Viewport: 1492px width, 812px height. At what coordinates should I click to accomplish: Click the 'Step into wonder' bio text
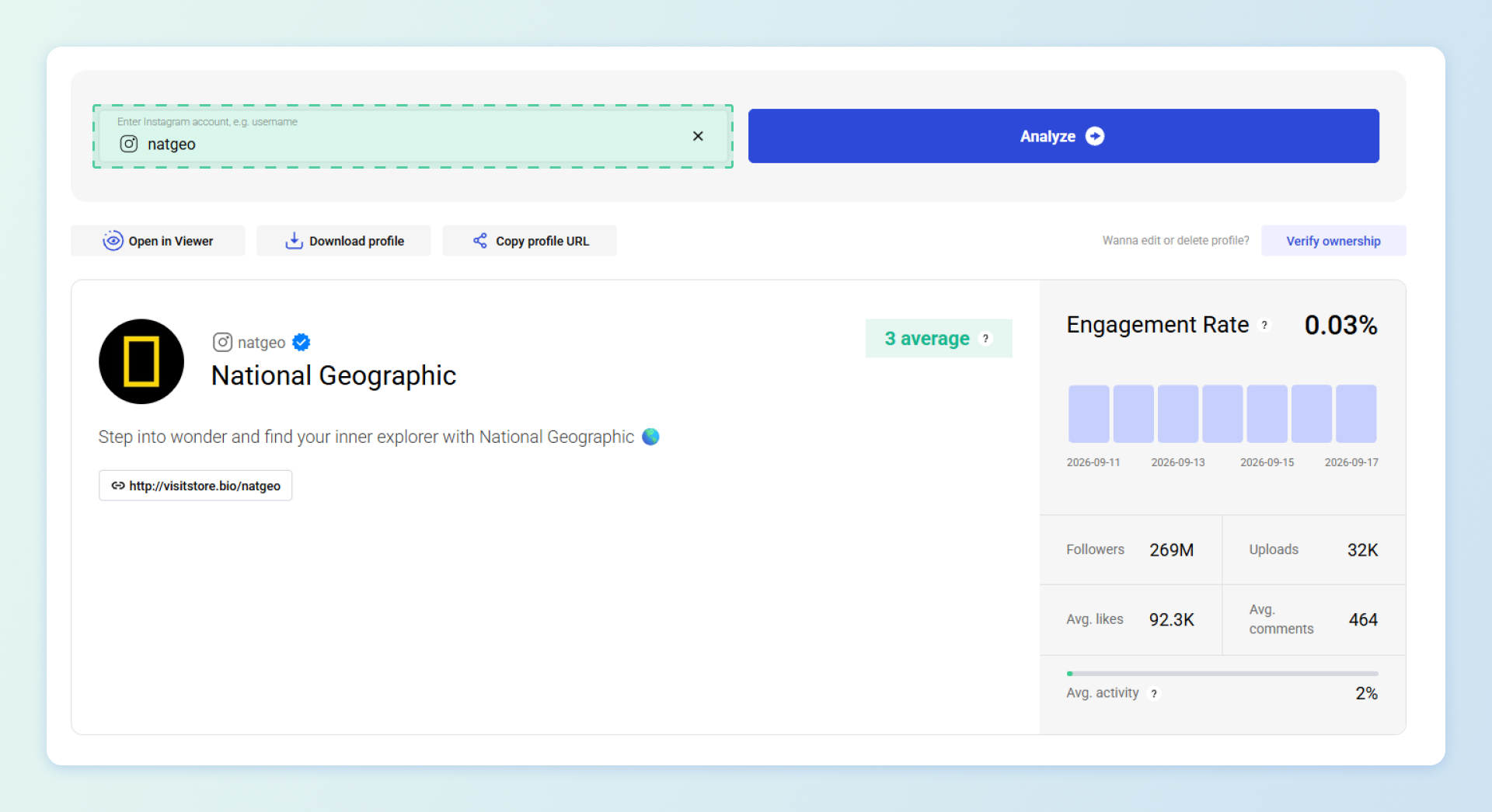(366, 437)
